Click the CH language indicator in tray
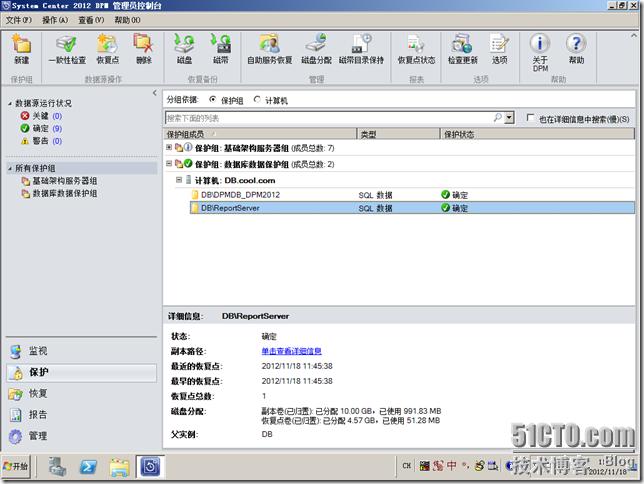 (x=407, y=466)
